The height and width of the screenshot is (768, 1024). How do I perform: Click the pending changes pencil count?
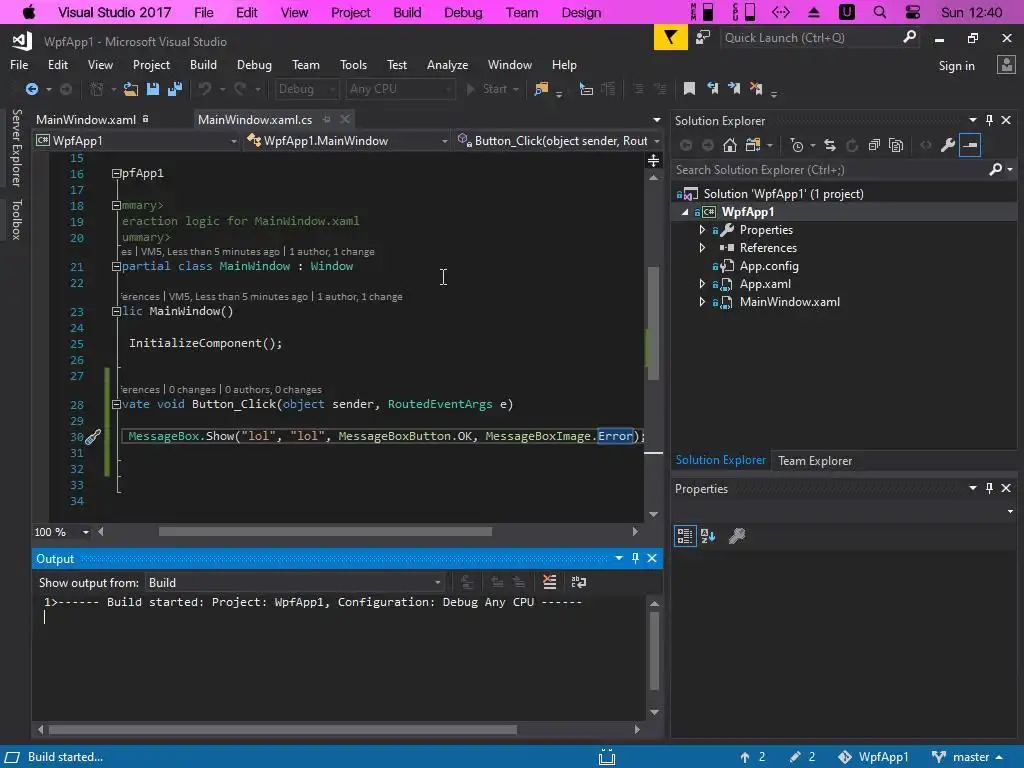[802, 757]
